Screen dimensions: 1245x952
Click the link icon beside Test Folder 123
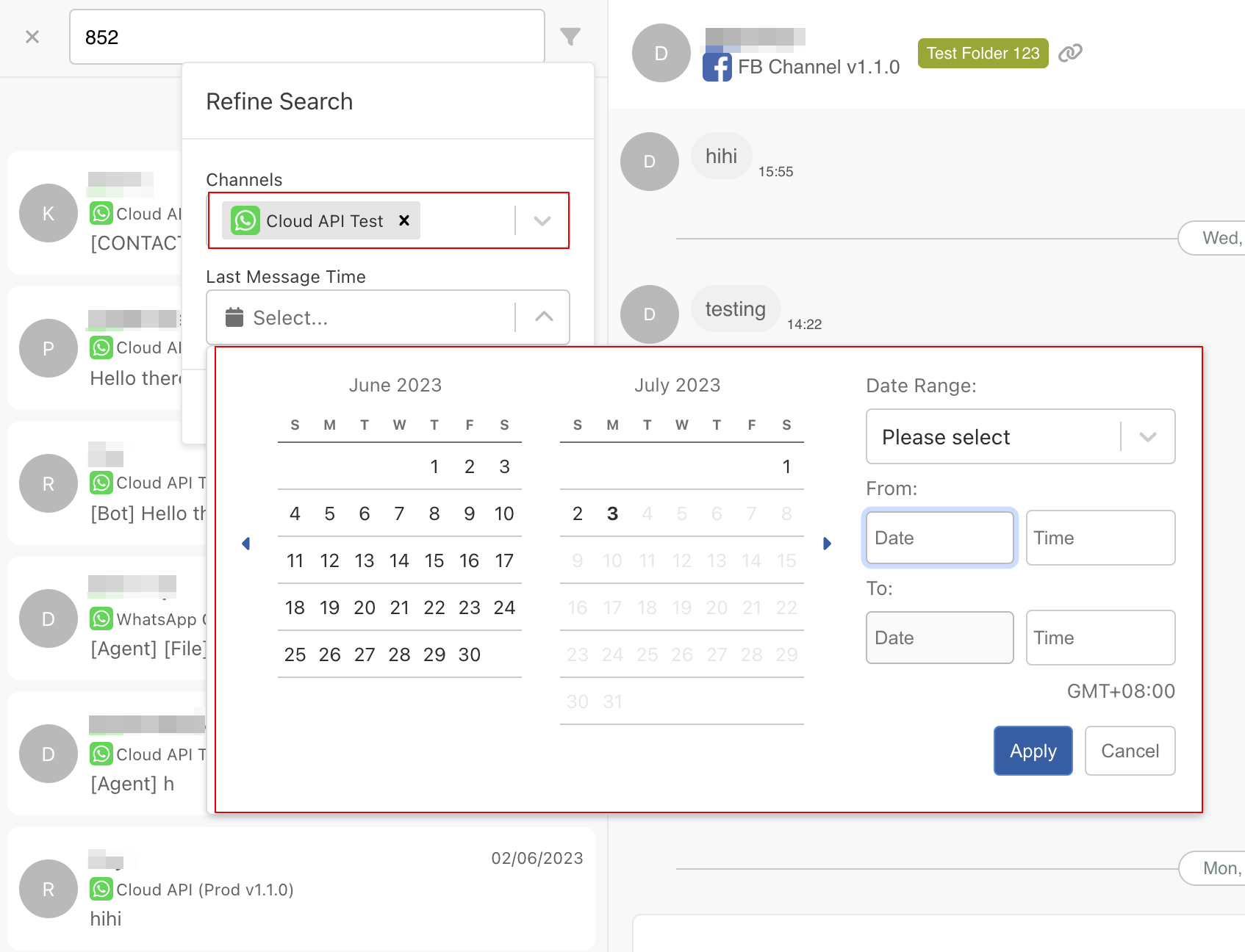click(1070, 53)
